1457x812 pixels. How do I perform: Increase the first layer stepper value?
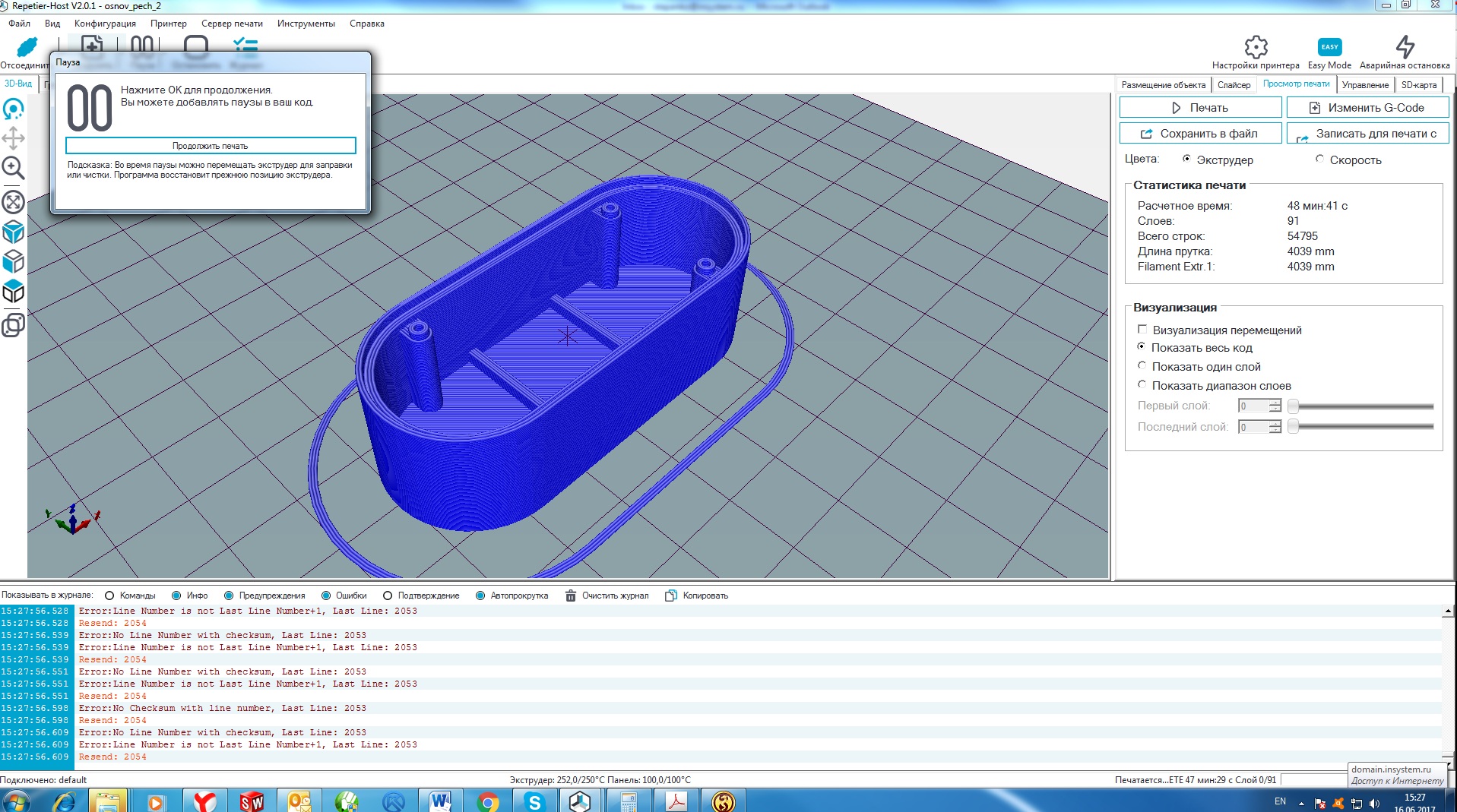click(1275, 402)
